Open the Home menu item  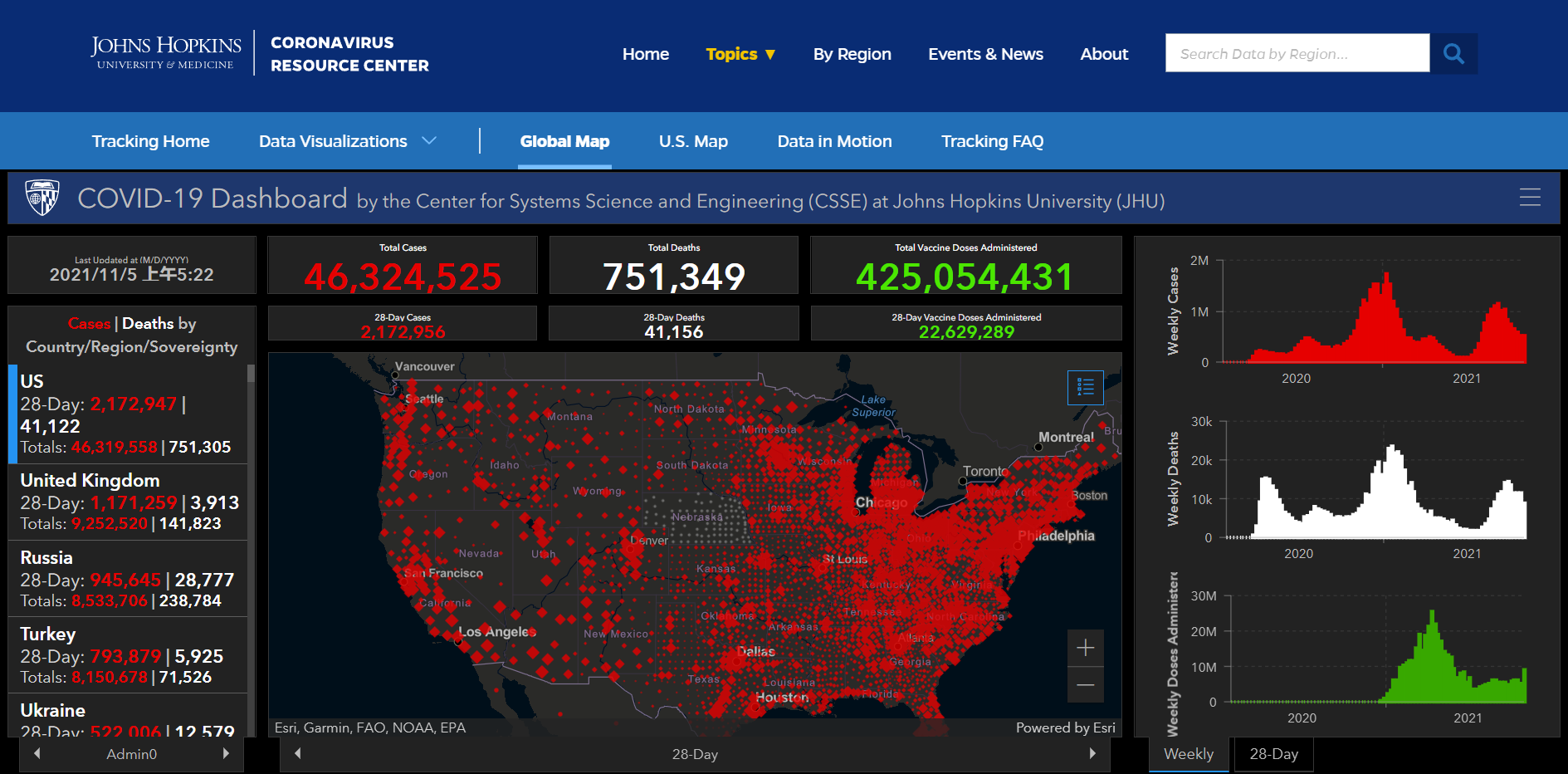coord(646,54)
